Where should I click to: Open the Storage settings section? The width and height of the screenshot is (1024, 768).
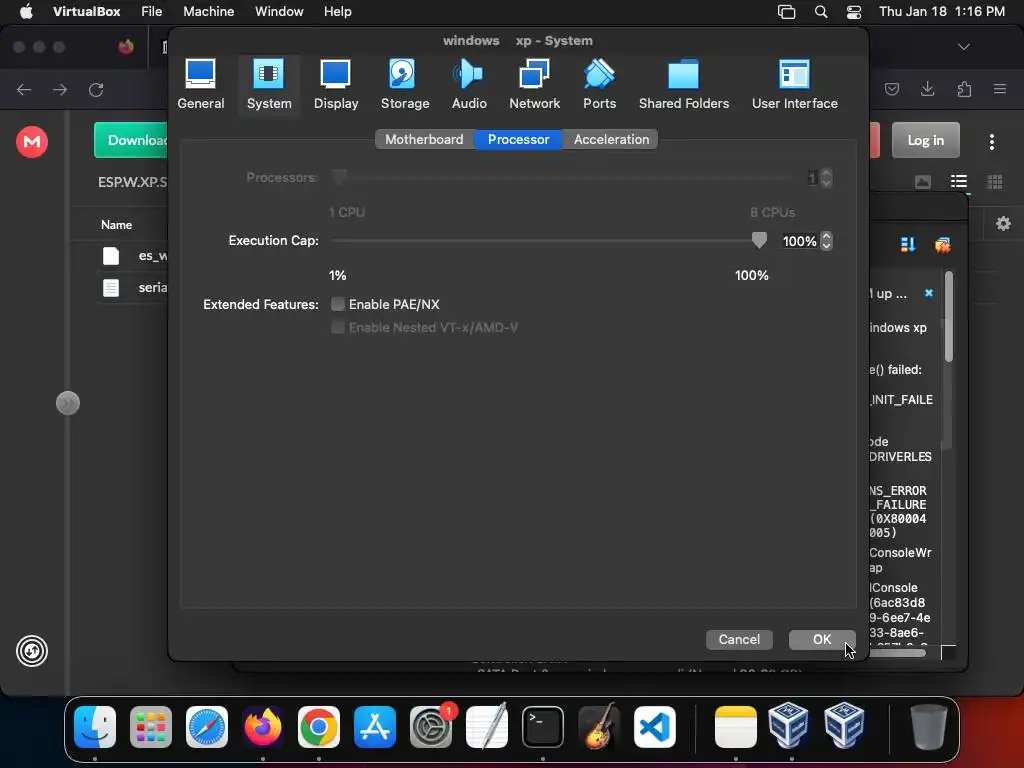tap(405, 85)
